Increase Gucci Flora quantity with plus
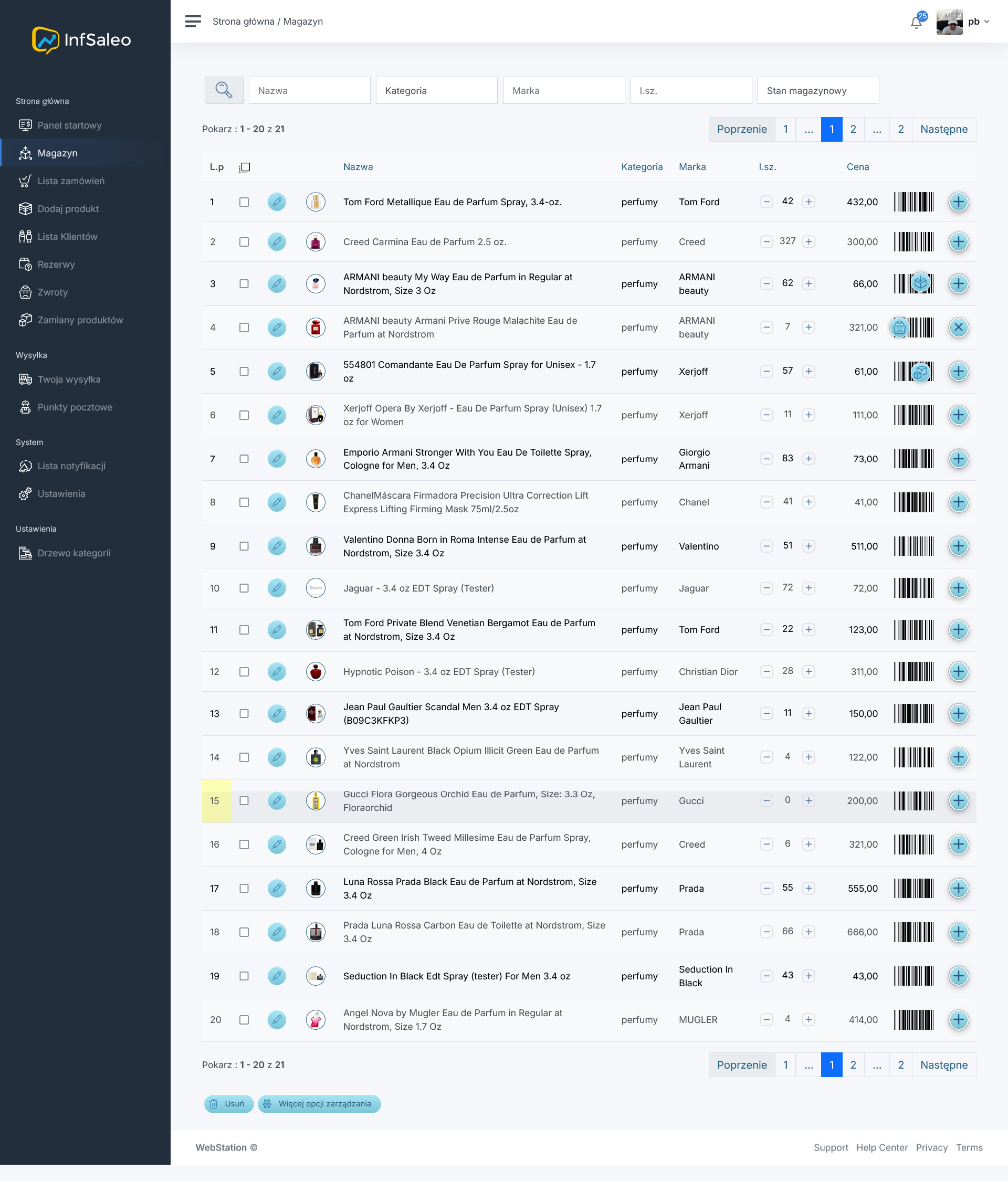Screen dimensions: 1008x1182 [808, 801]
